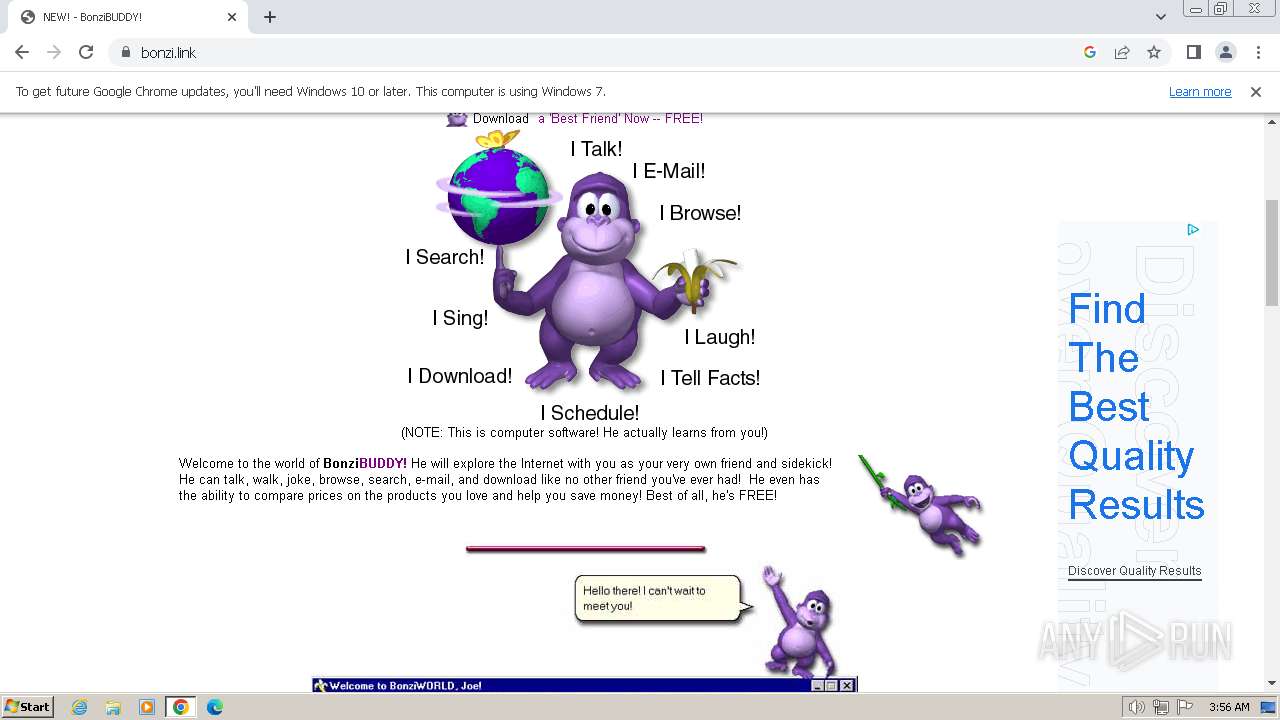The height and width of the screenshot is (720, 1280).
Task: Click the 'I Talk!' text
Action: (x=596, y=149)
